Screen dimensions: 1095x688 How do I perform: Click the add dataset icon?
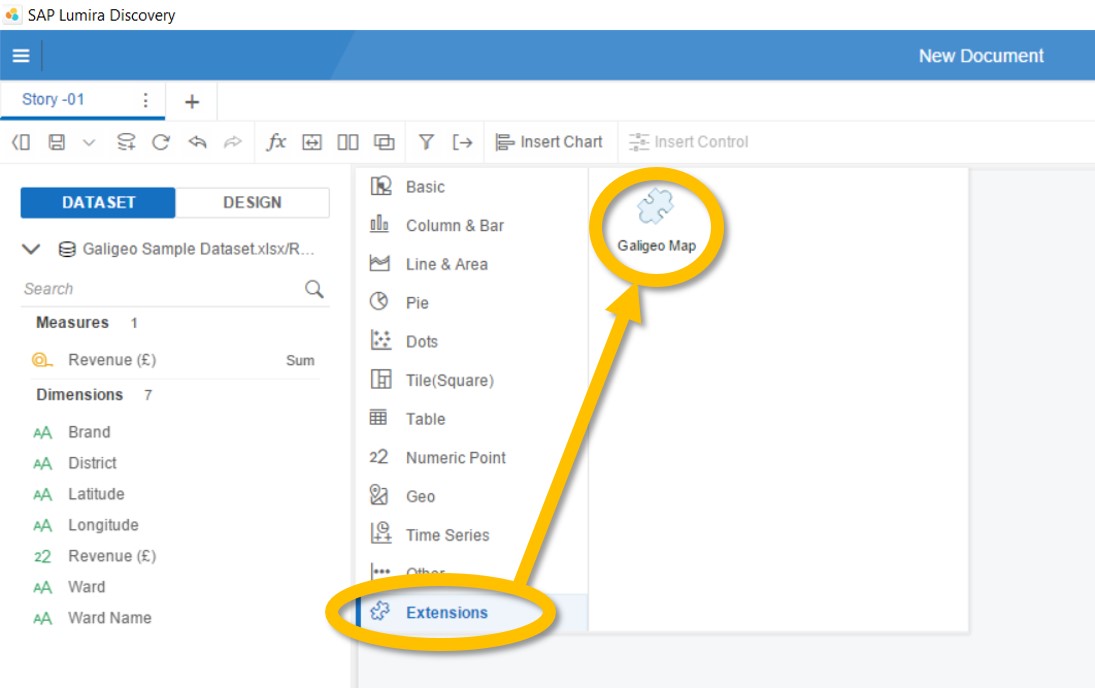click(126, 142)
